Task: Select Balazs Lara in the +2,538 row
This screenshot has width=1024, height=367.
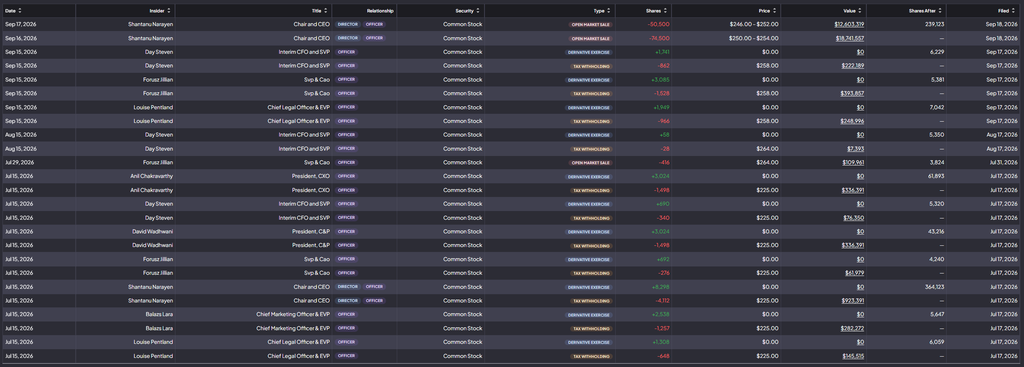Action: pyautogui.click(x=159, y=314)
